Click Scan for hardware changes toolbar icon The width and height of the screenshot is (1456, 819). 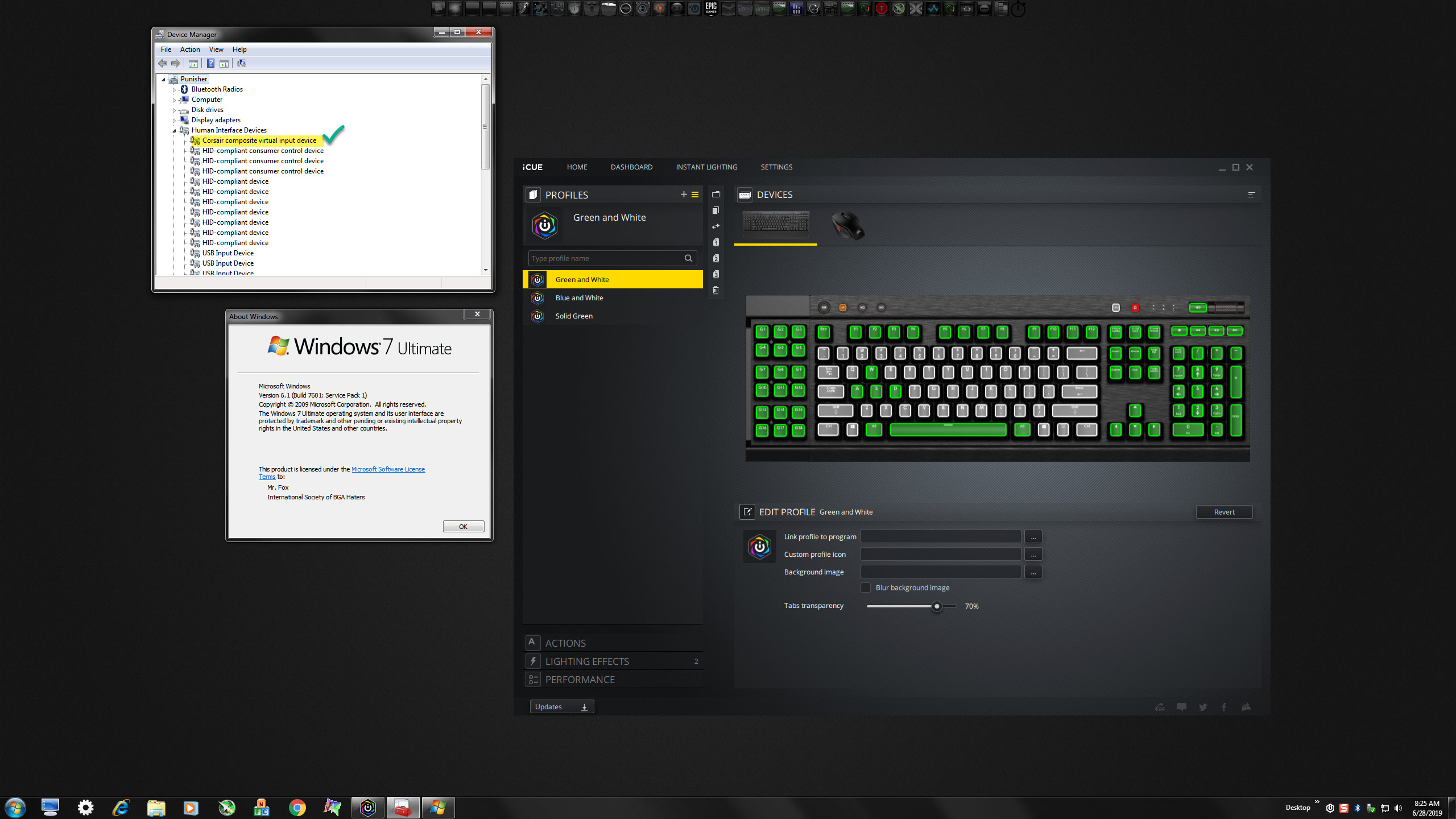pos(242,63)
